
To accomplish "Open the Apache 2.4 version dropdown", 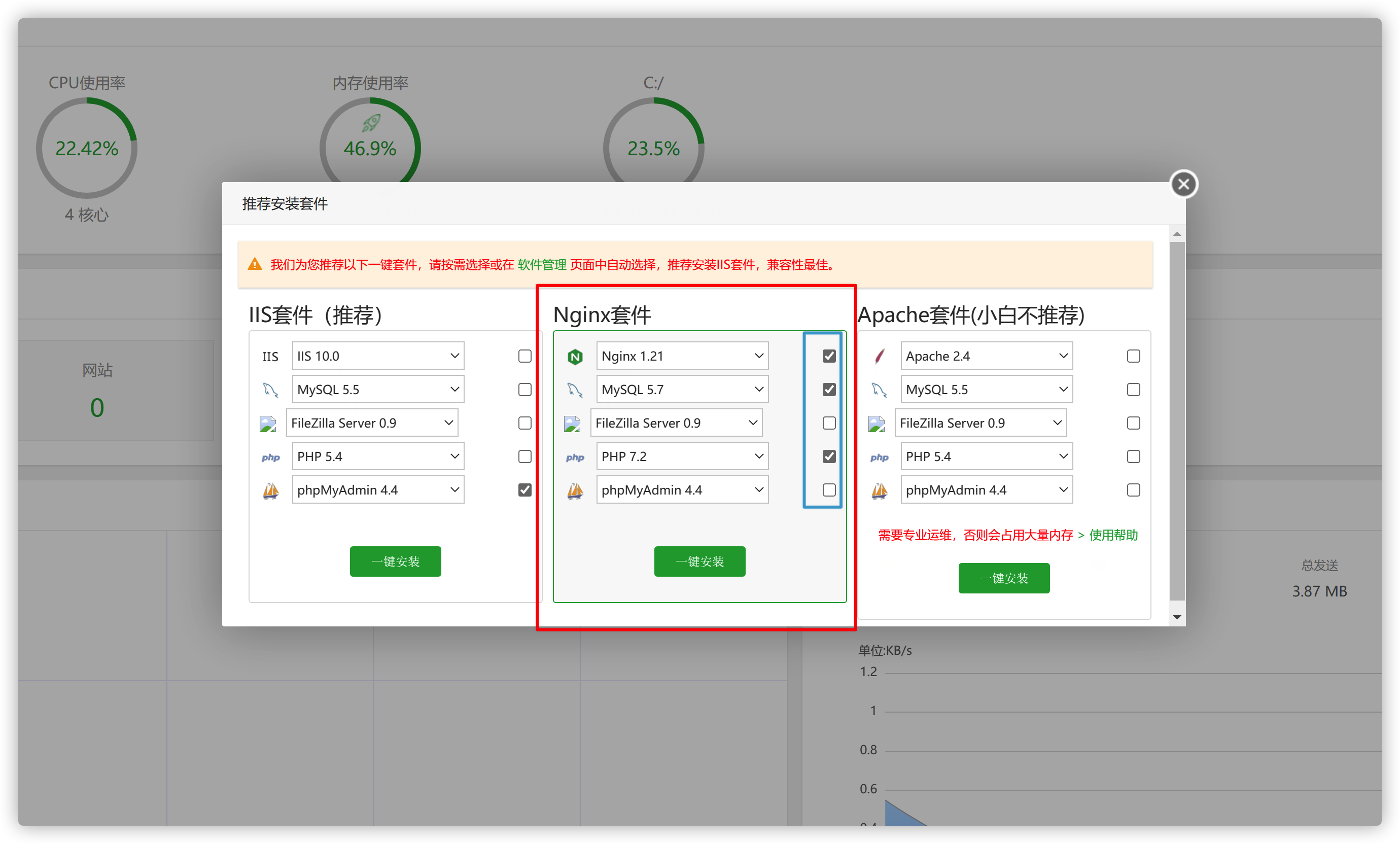I will tap(987, 356).
